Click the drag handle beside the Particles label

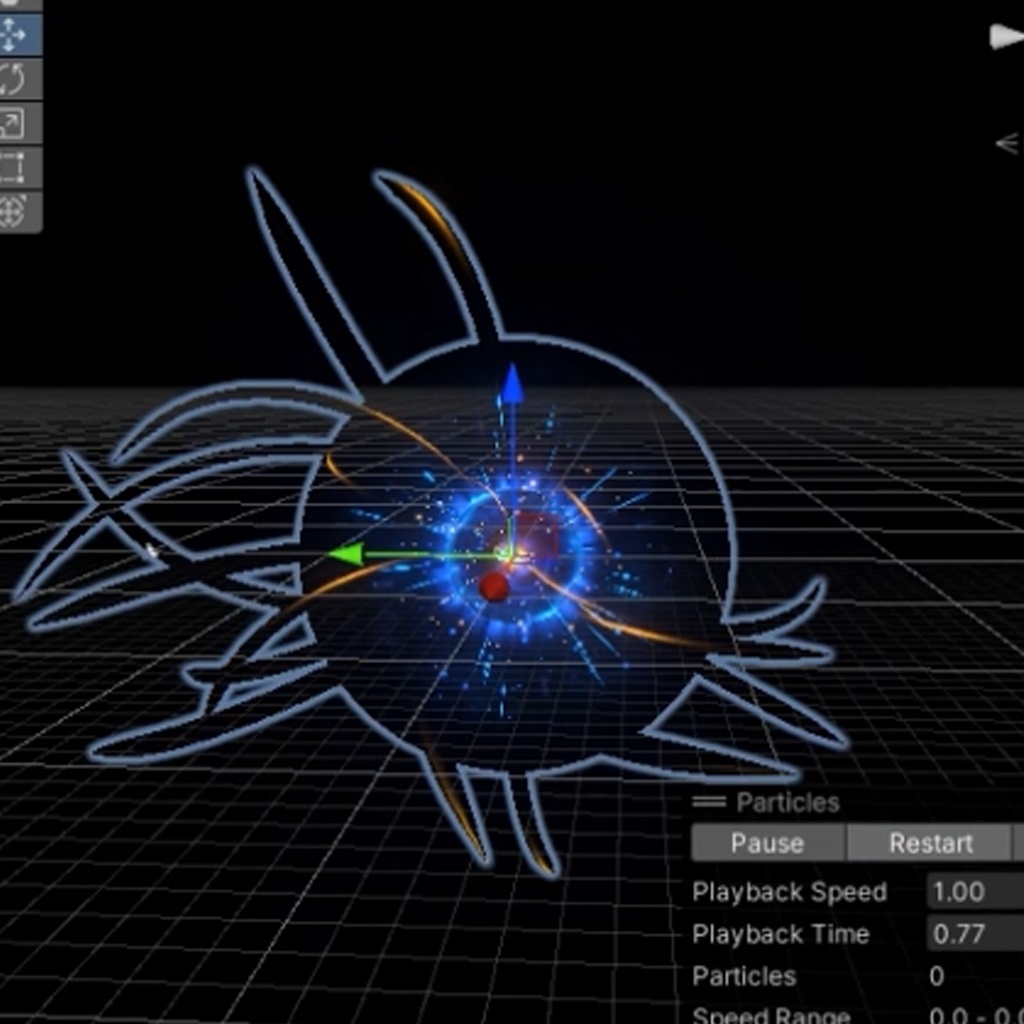710,801
